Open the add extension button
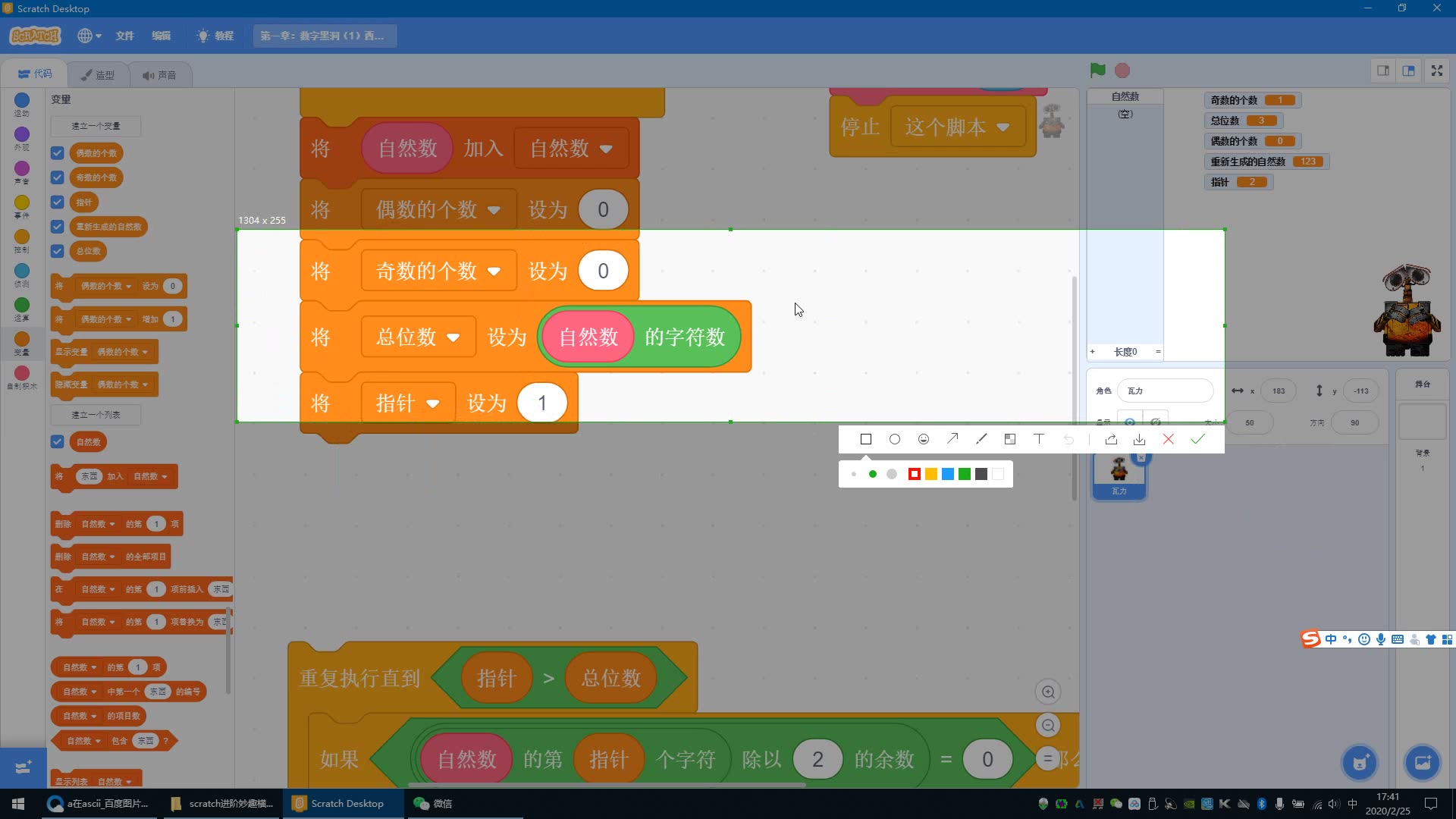Viewport: 1456px width, 819px height. (23, 767)
